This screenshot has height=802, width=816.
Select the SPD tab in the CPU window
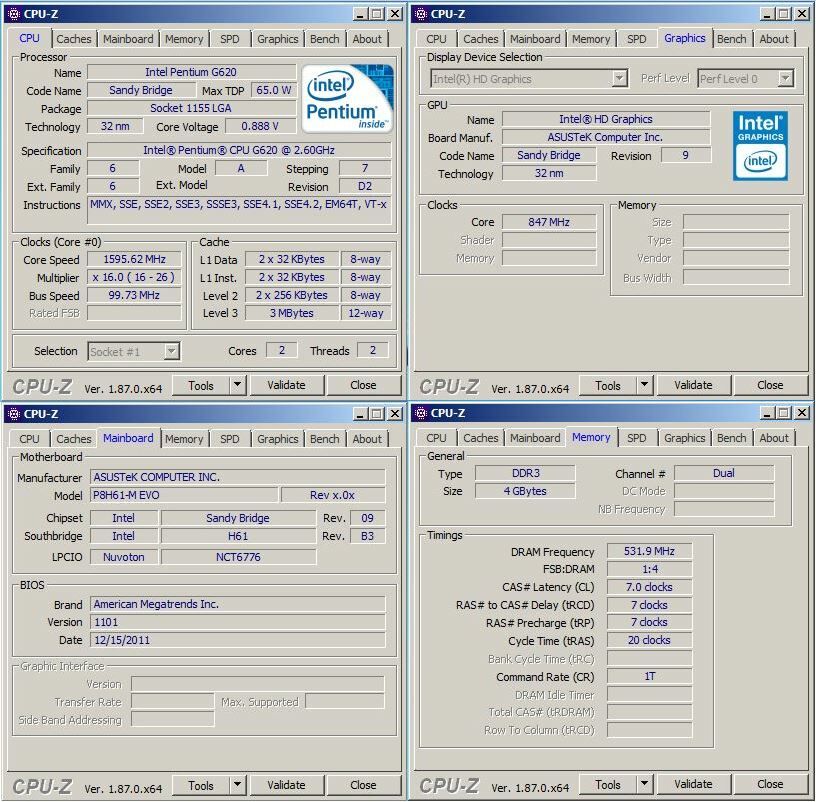click(x=230, y=39)
